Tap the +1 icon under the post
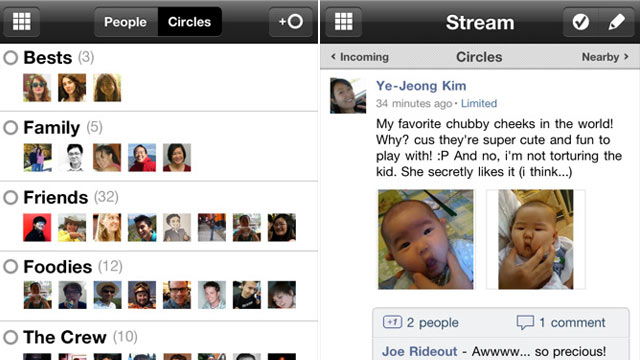The width and height of the screenshot is (640, 360). pos(392,322)
